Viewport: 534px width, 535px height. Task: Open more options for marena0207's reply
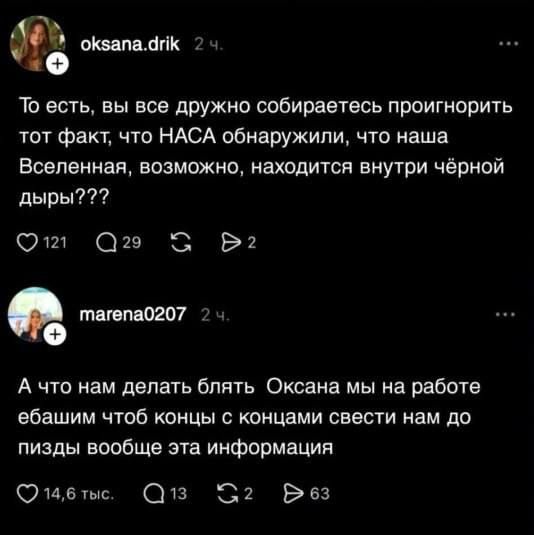click(x=506, y=315)
